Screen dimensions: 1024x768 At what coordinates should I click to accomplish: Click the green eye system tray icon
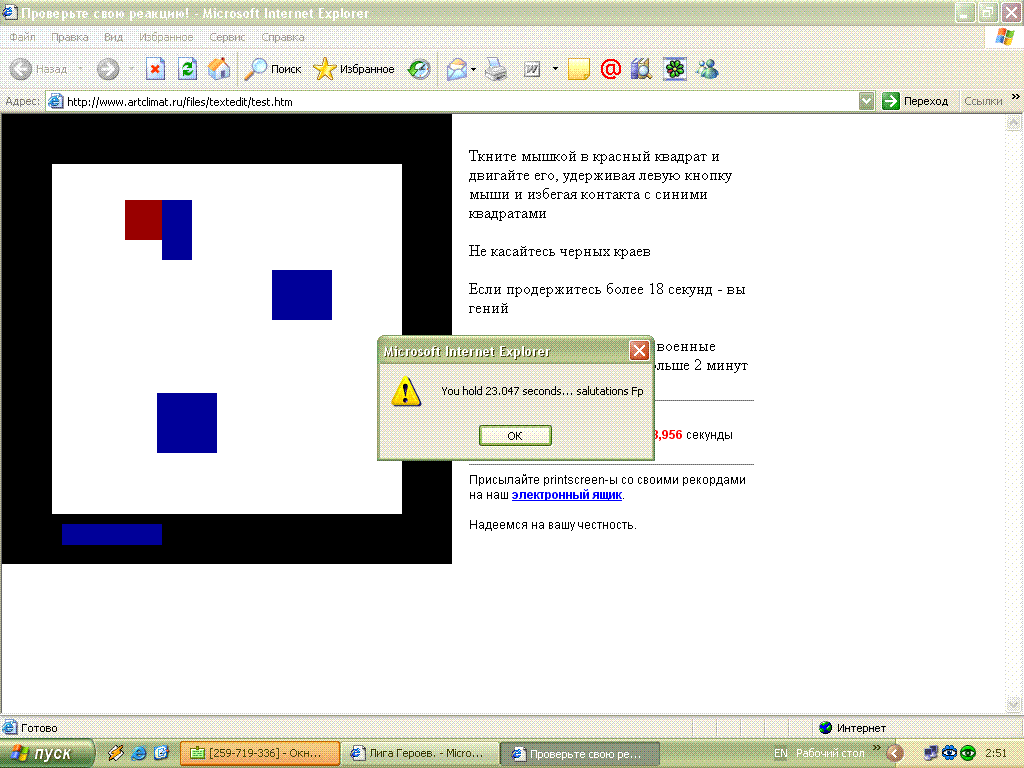(x=968, y=753)
